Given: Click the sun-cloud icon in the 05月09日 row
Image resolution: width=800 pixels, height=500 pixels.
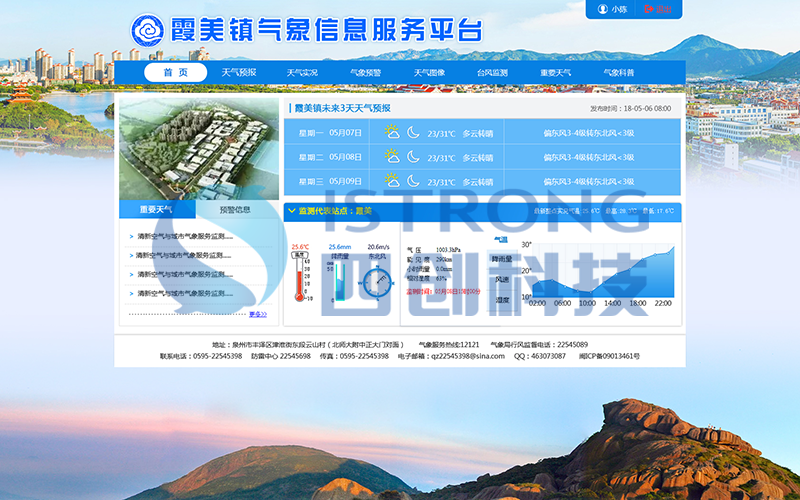Looking at the screenshot, I should [x=392, y=180].
